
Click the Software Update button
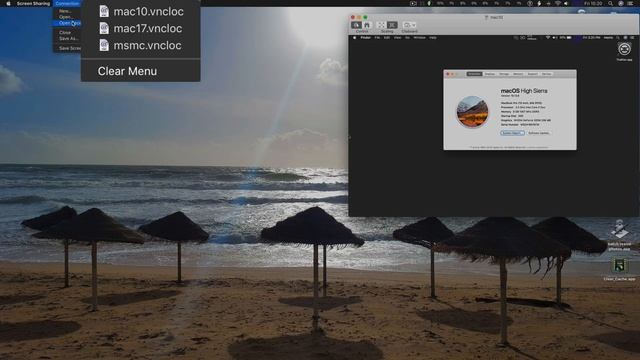click(539, 133)
